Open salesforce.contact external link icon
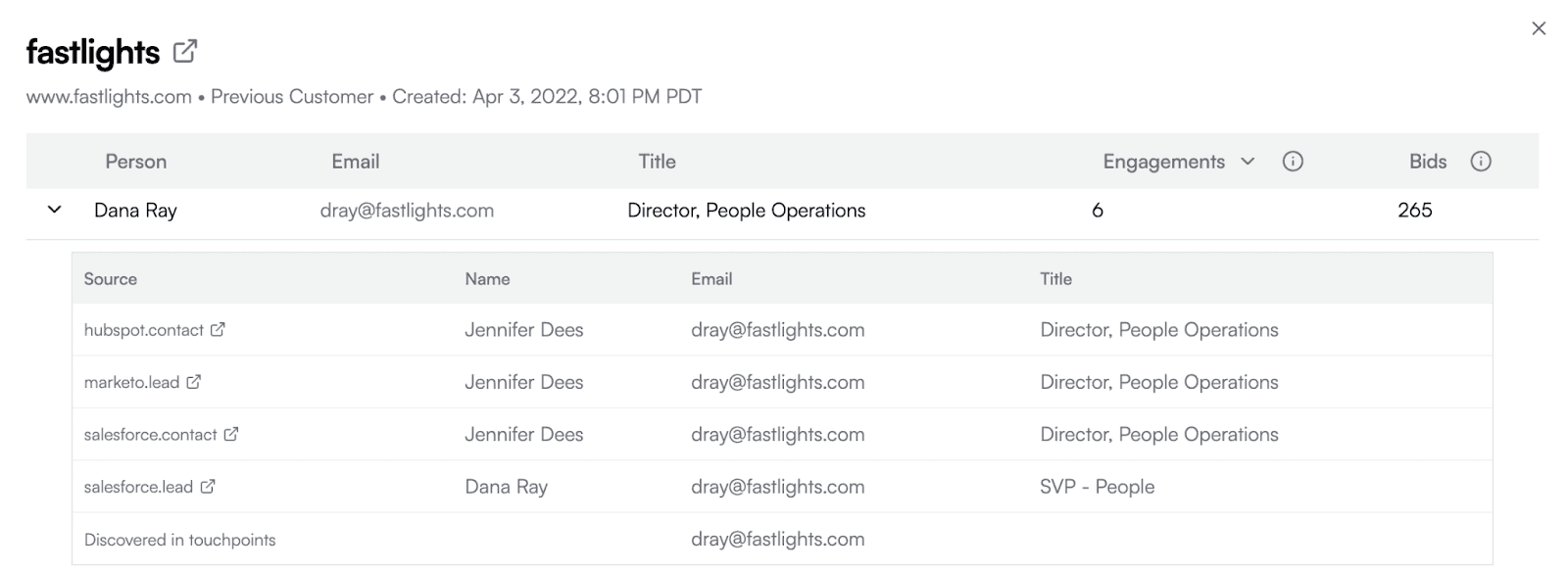Screen dimensions: 1568x571 coord(231,434)
